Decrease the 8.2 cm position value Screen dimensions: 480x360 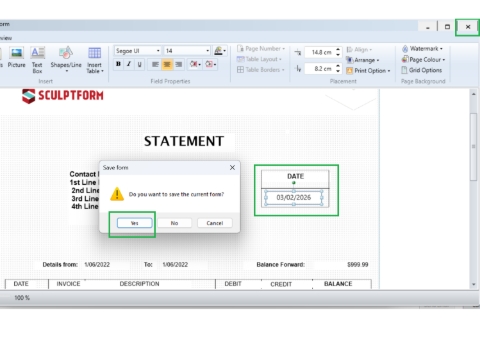pyautogui.click(x=338, y=71)
